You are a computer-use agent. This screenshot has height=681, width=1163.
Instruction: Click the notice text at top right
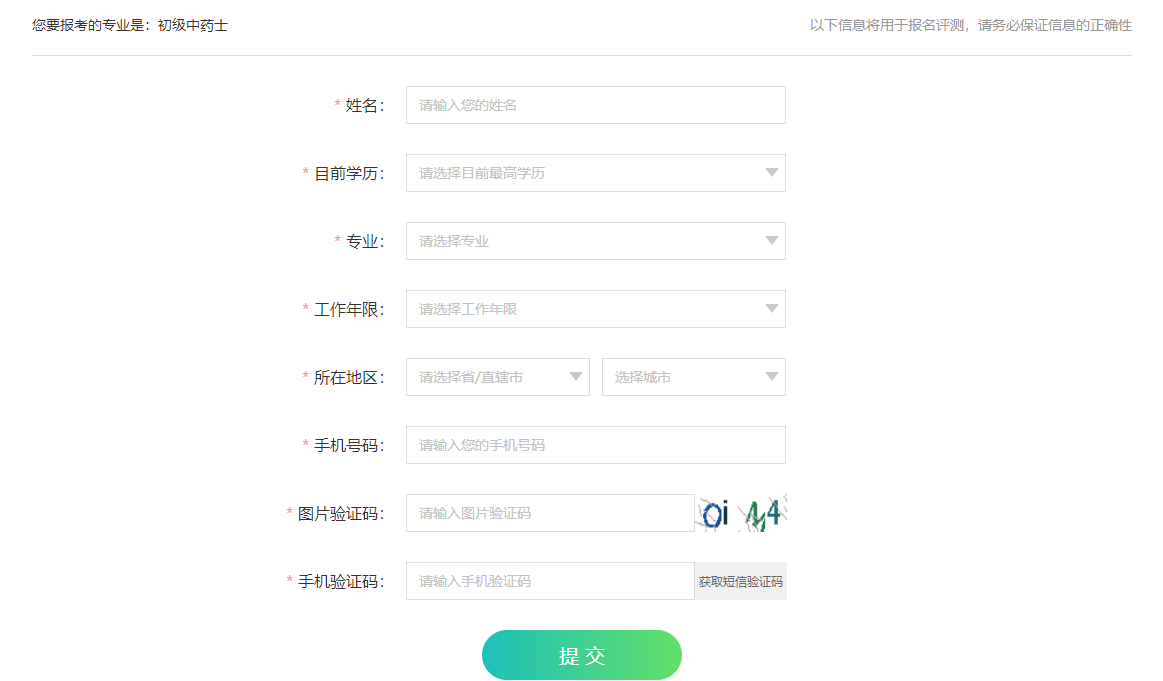coord(973,25)
